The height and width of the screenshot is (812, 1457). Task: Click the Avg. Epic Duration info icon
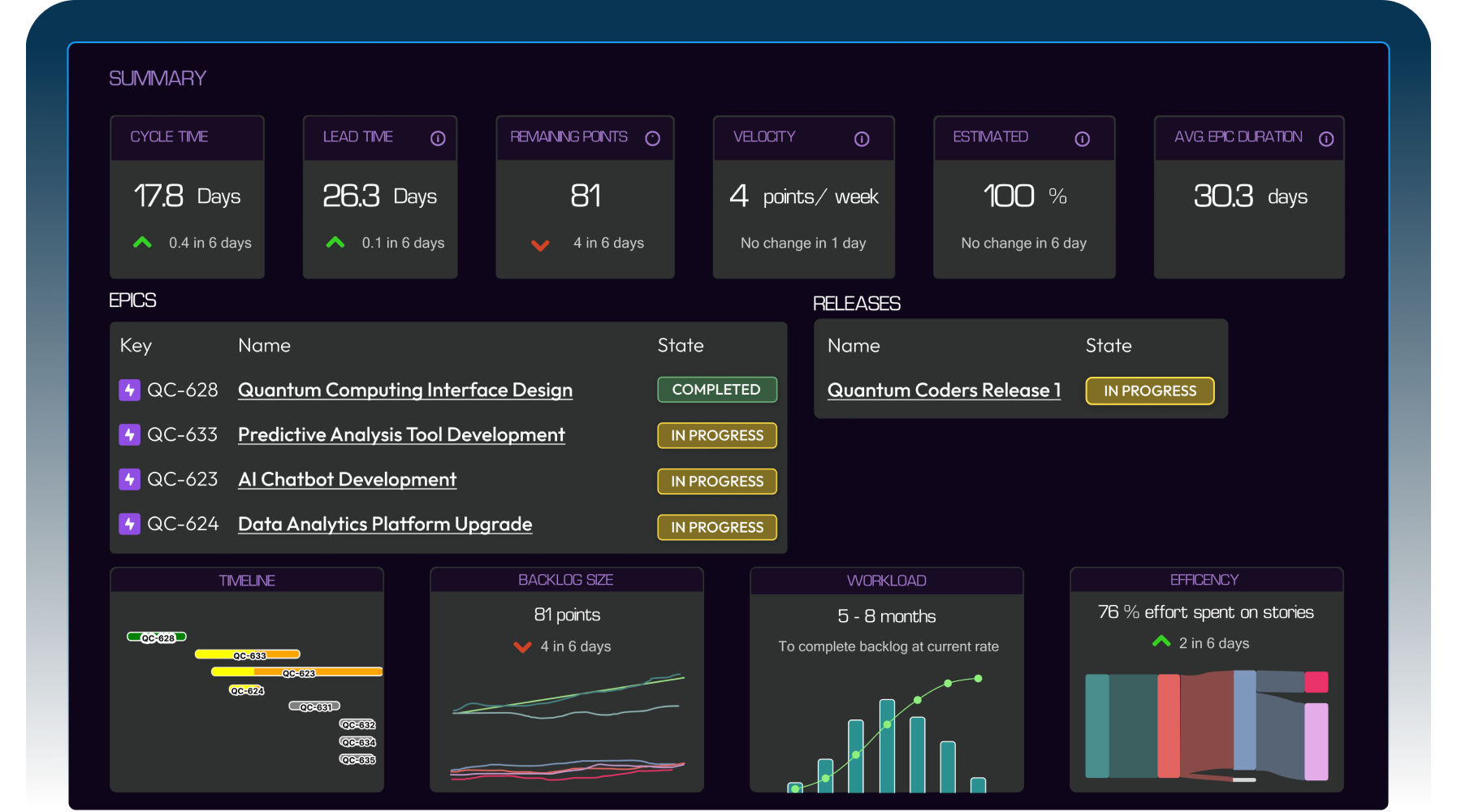1326,140
